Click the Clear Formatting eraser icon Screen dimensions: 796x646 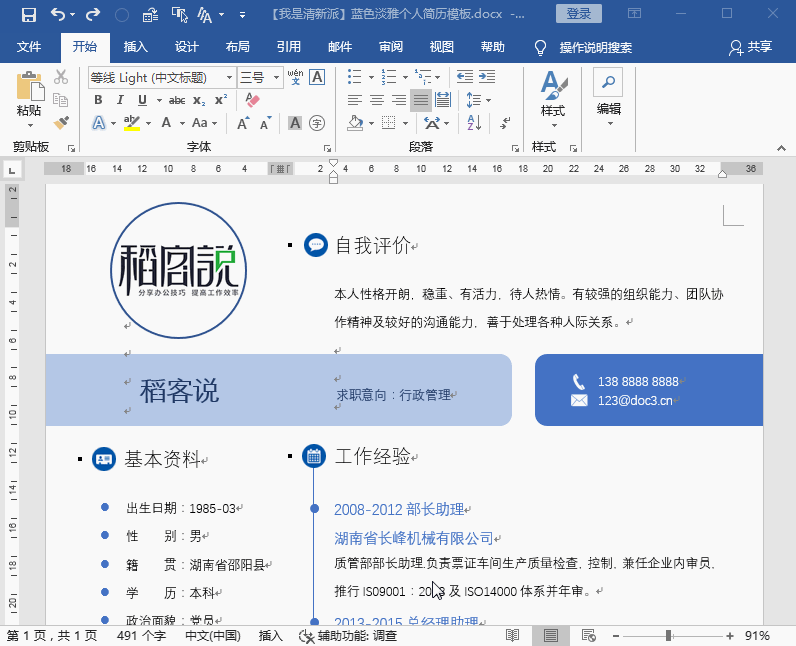coord(252,99)
